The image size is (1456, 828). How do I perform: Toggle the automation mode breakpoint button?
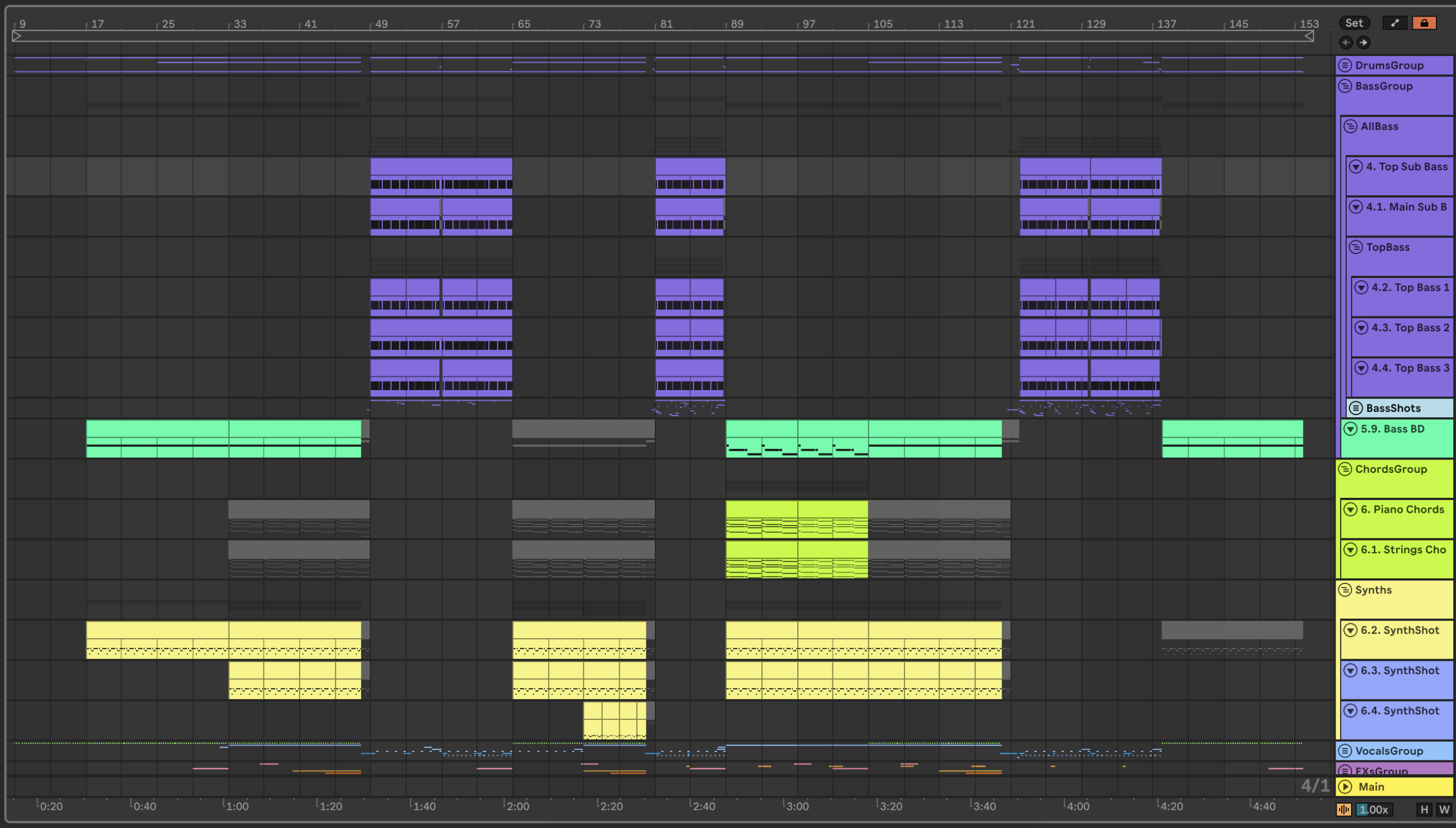[1394, 23]
